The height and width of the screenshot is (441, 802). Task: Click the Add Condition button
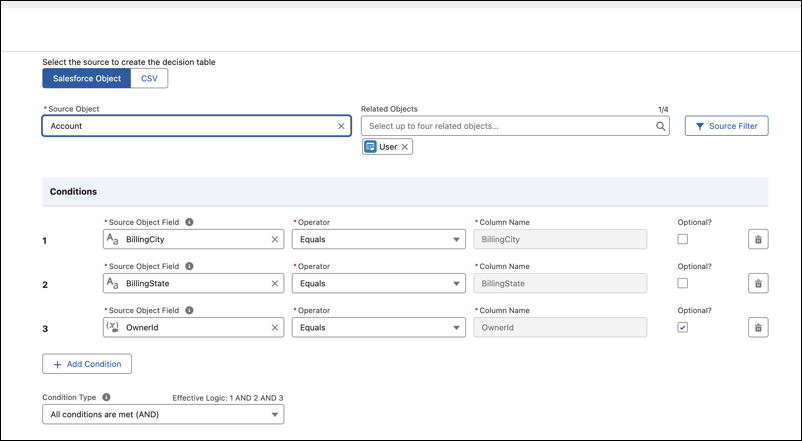click(x=87, y=364)
